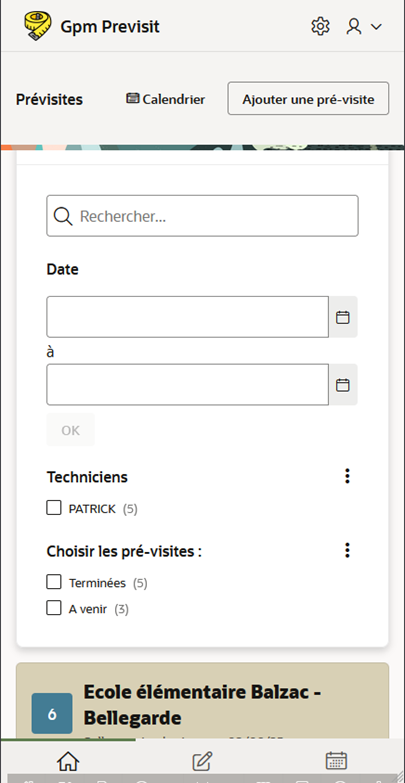The width and height of the screenshot is (405, 783).
Task: Enable the Terminées filter checkbox
Action: (x=54, y=582)
